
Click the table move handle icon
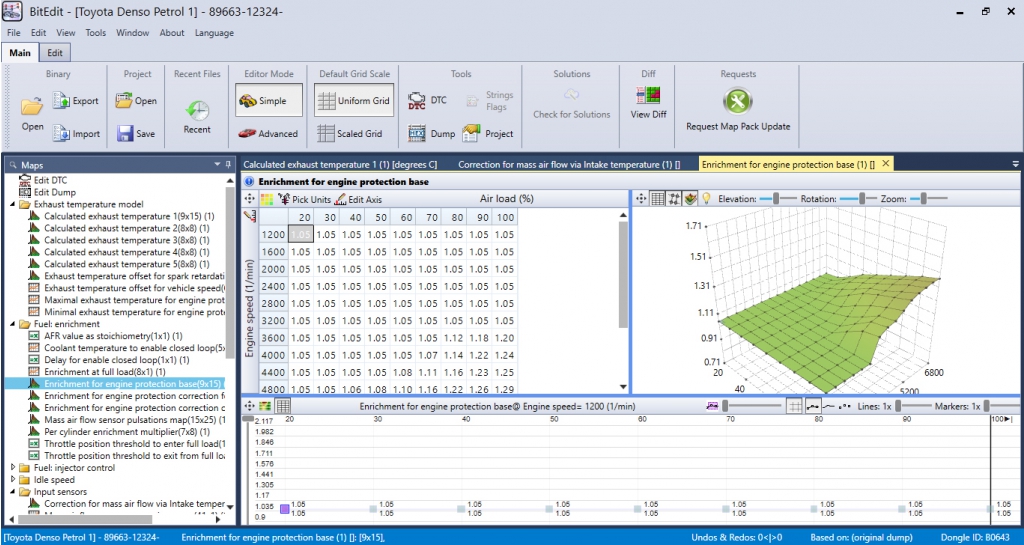249,199
